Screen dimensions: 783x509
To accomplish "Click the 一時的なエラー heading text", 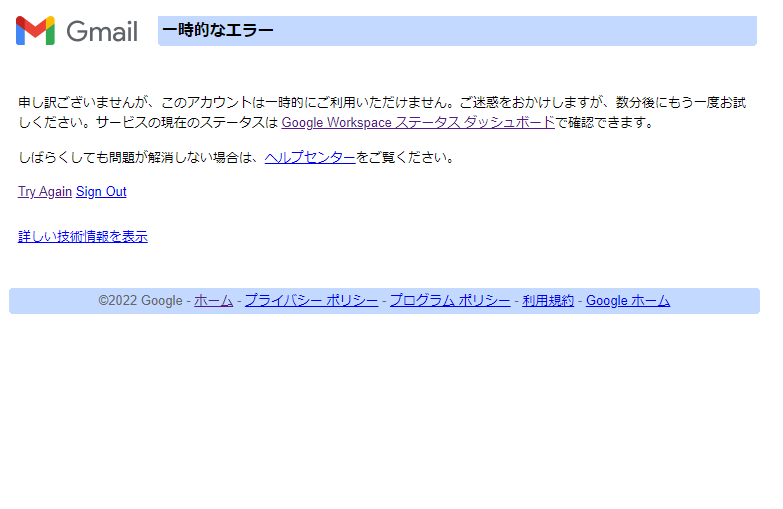I will pyautogui.click(x=218, y=30).
